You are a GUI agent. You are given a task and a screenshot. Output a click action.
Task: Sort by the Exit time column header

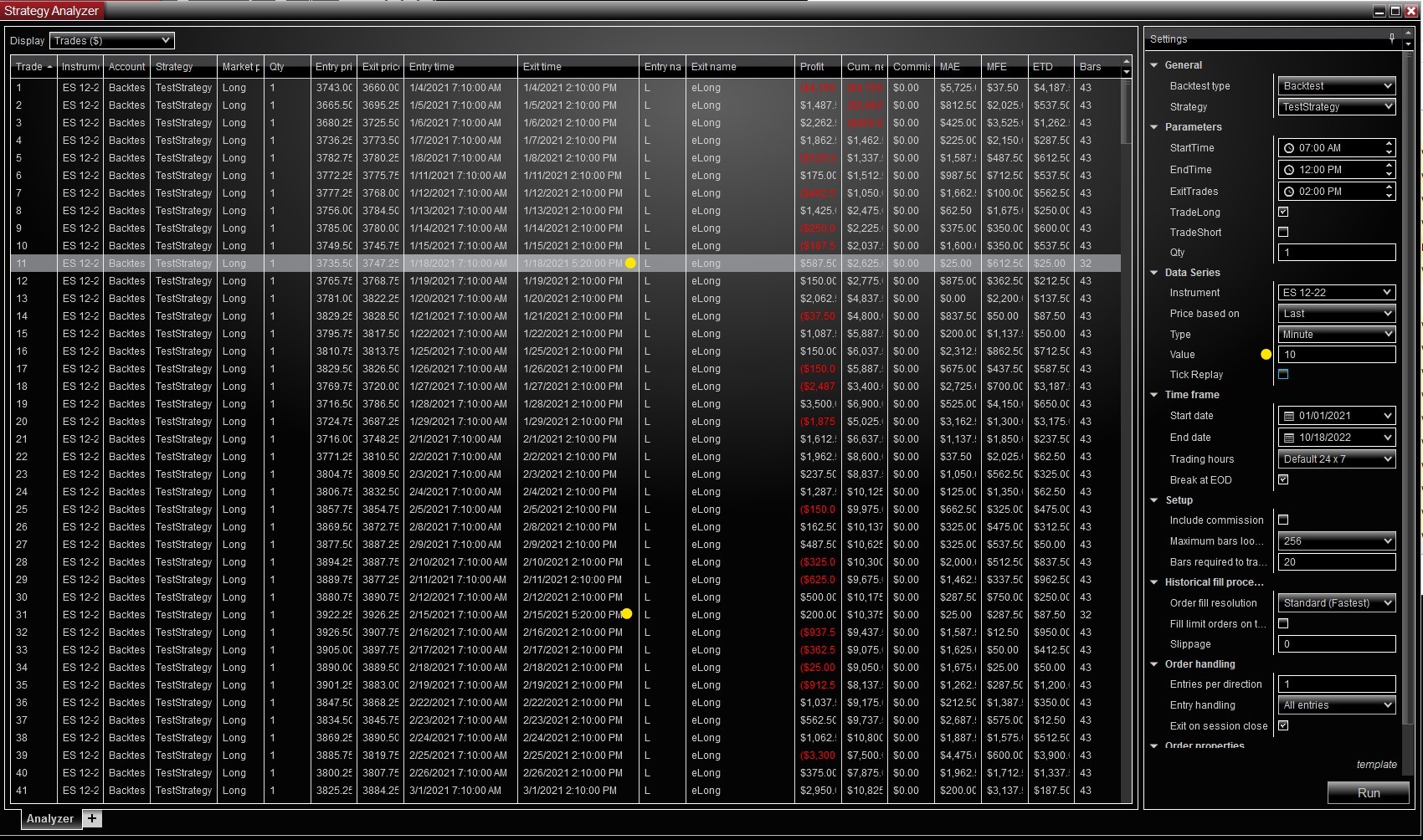tap(578, 67)
